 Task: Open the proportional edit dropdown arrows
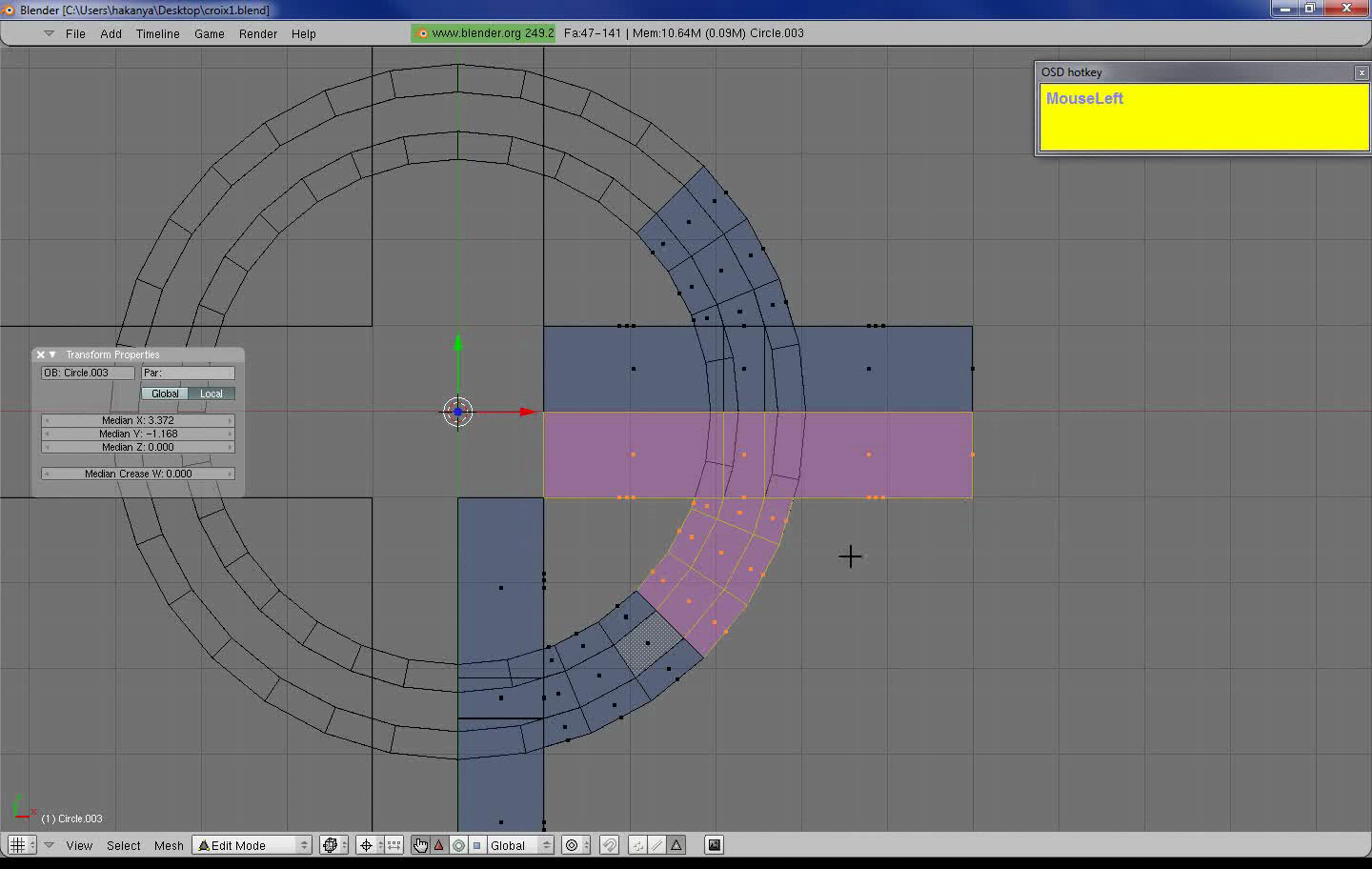(586, 845)
